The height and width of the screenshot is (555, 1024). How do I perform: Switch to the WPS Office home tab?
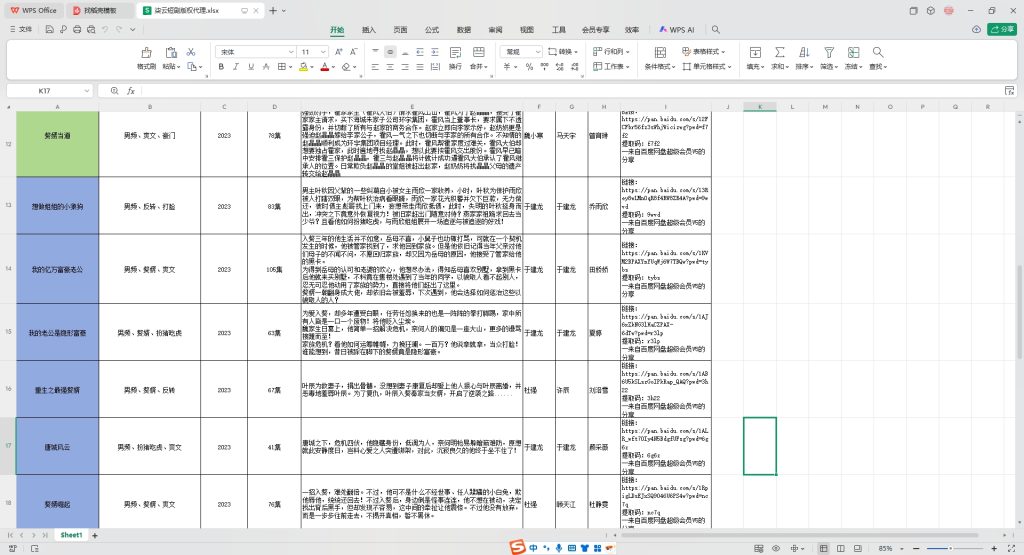[x=33, y=10]
